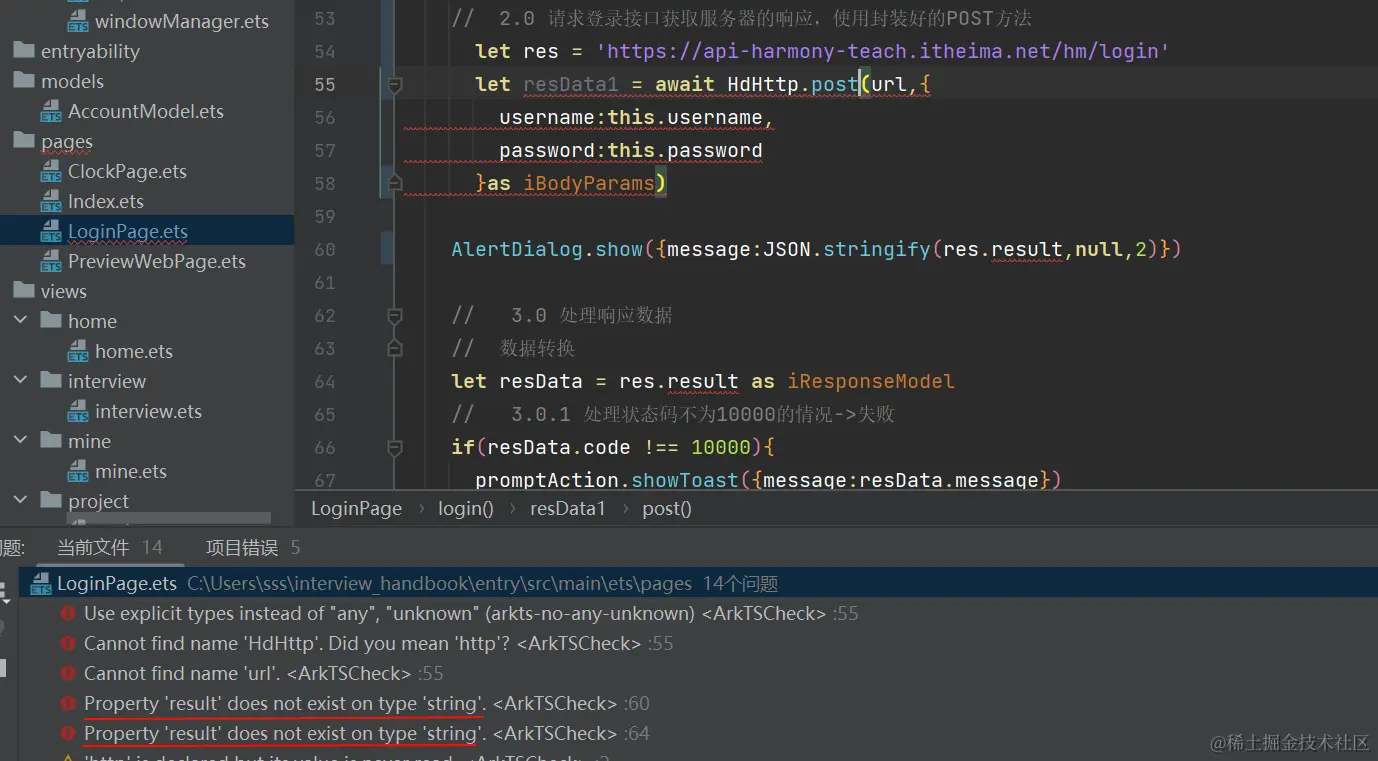Click error icon of 'HdHttp' problem
1378x761 pixels.
pos(68,644)
